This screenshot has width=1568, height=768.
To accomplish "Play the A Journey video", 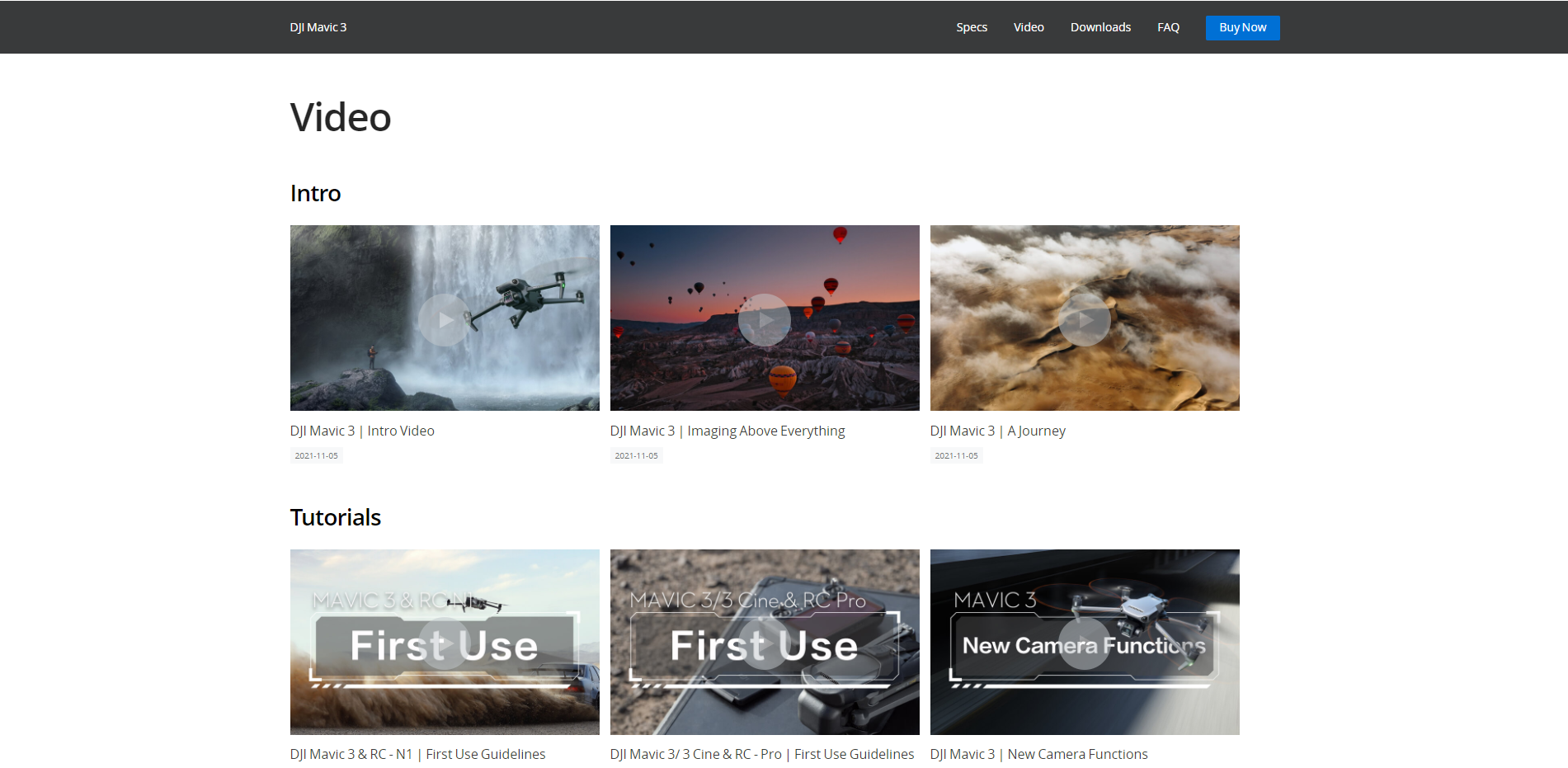I will click(x=1085, y=318).
